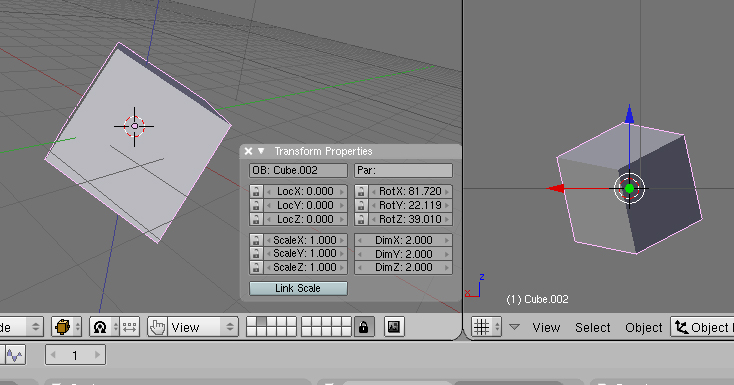Click the transform manipulator arrows icon
This screenshot has height=385, width=734.
coord(130,327)
